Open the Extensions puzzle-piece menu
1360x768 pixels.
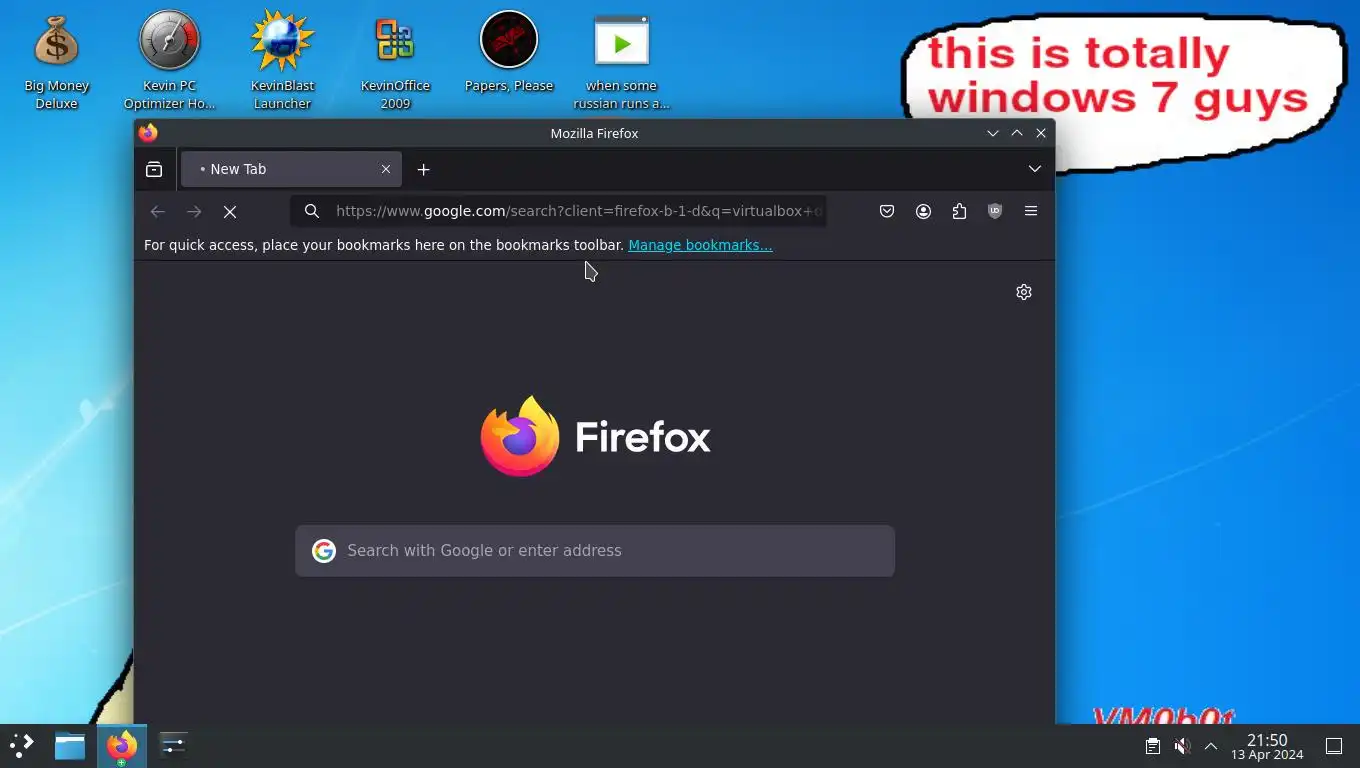click(x=959, y=211)
